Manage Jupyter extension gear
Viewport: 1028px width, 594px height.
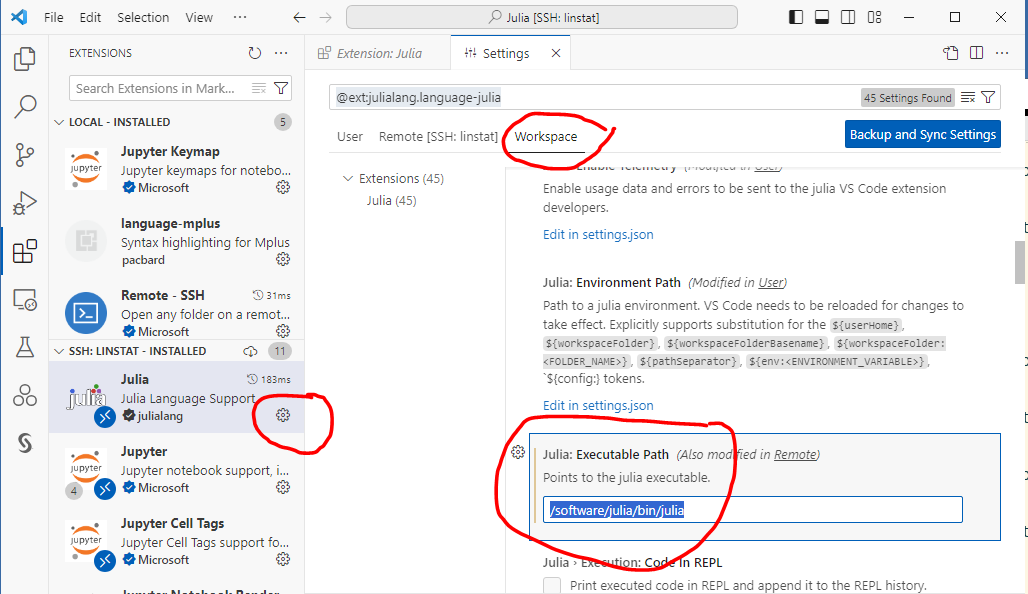pyautogui.click(x=283, y=487)
